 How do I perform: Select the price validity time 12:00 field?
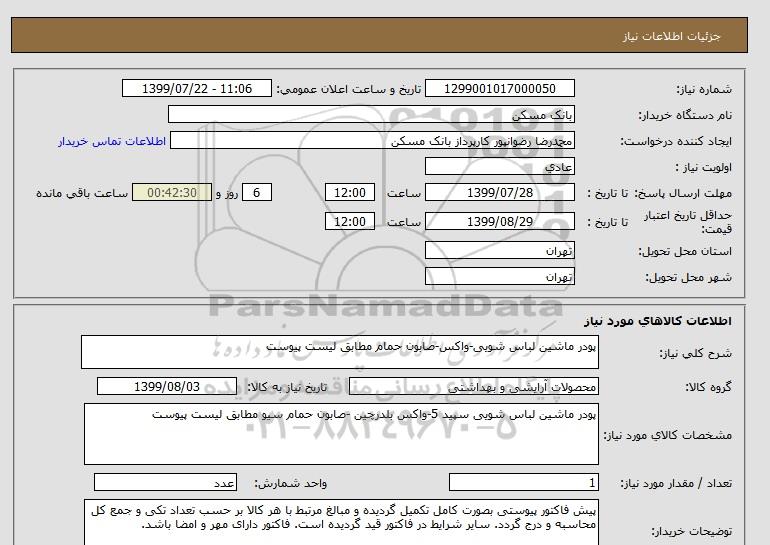[351, 221]
